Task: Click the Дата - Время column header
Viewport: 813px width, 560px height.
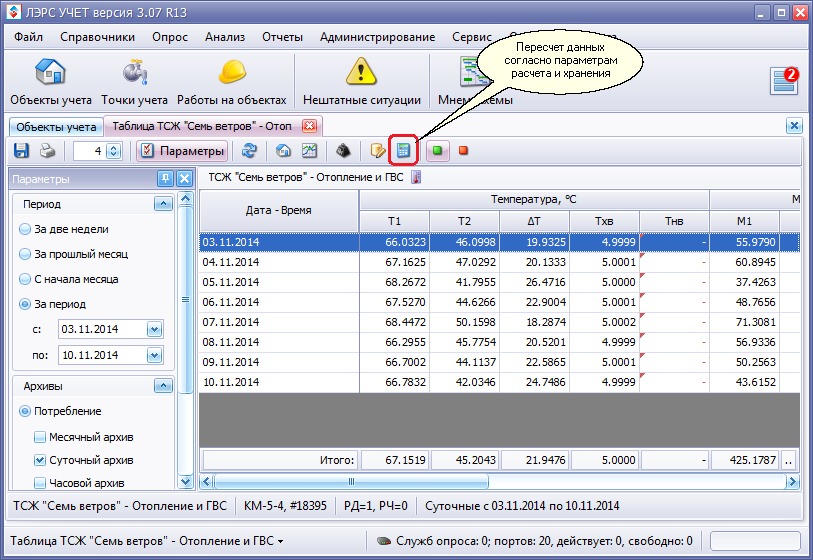Action: (x=279, y=211)
